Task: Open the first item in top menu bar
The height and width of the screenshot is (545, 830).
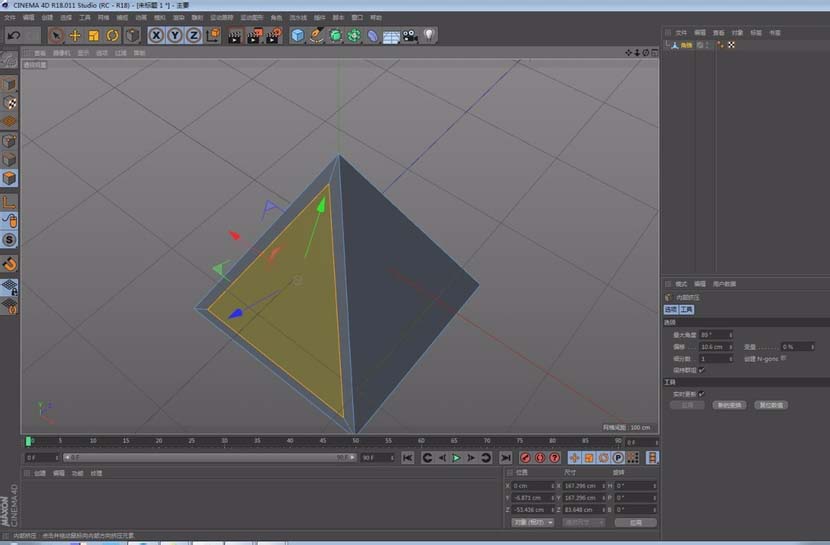Action: click(10, 17)
